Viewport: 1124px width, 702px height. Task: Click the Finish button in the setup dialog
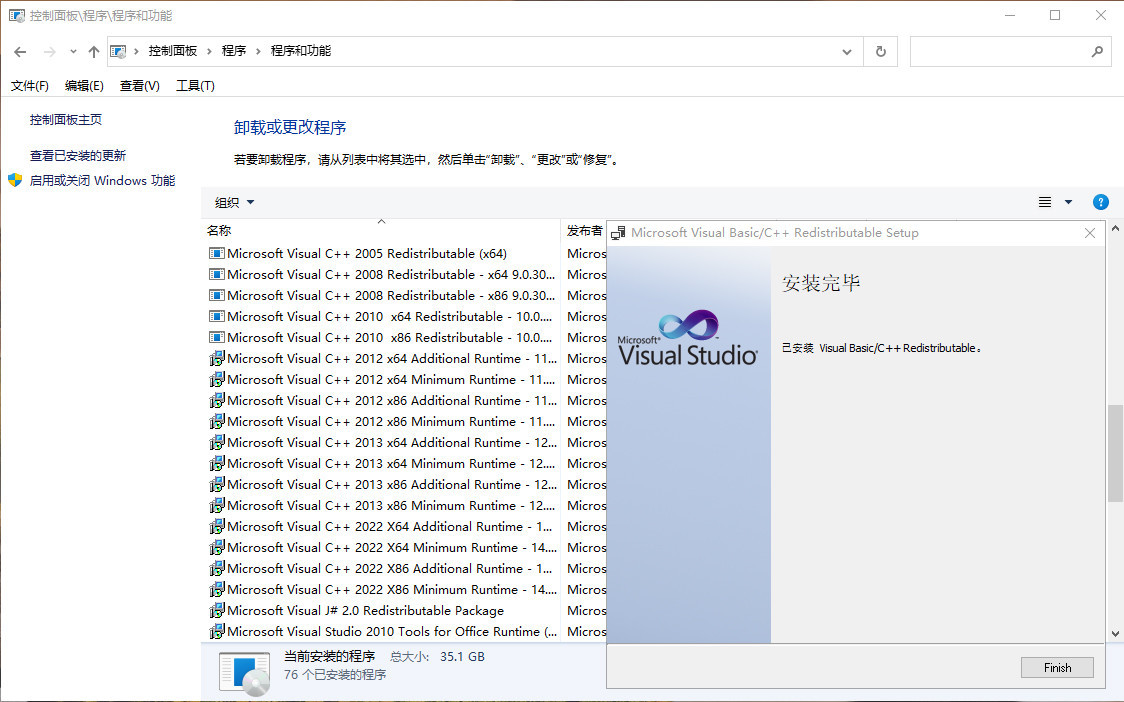(x=1057, y=667)
